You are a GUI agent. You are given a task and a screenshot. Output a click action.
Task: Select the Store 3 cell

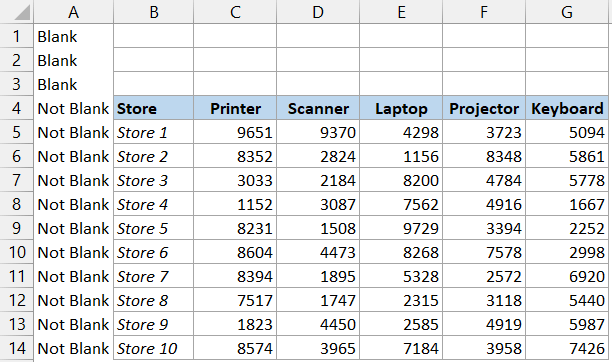point(153,180)
